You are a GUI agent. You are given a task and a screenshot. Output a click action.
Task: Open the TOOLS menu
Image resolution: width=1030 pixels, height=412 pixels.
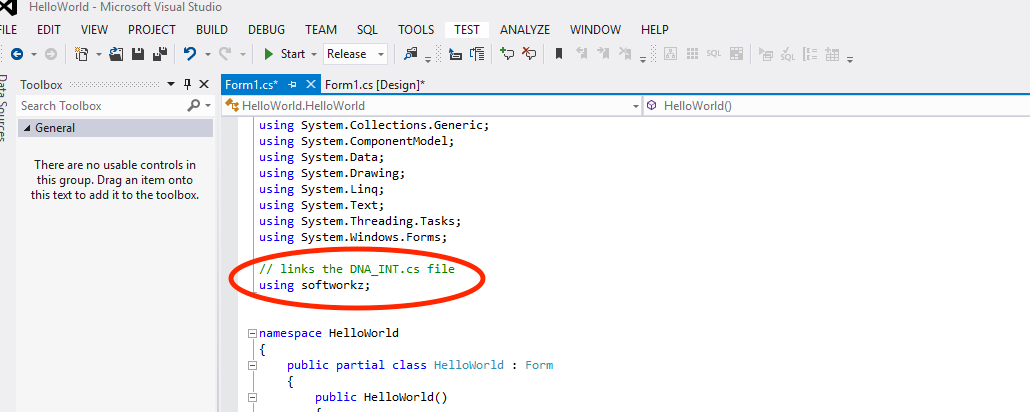coord(416,30)
